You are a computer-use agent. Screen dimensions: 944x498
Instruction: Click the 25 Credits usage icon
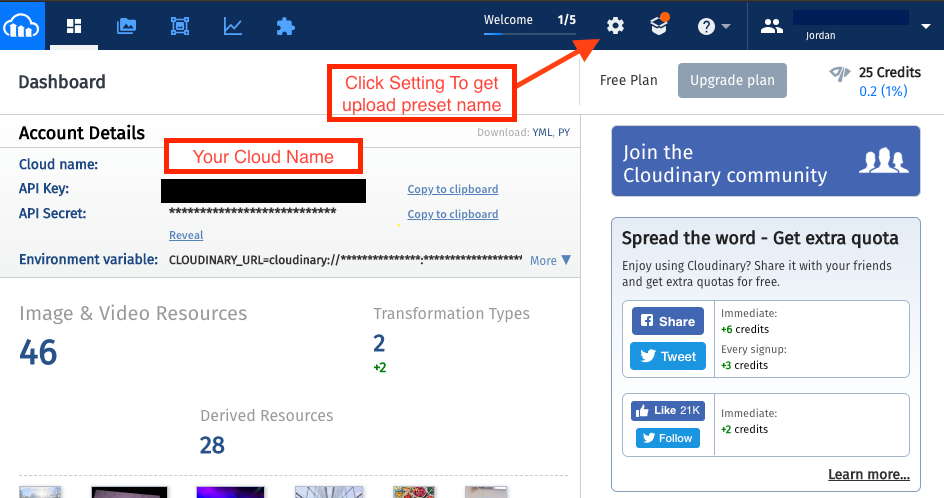[840, 73]
